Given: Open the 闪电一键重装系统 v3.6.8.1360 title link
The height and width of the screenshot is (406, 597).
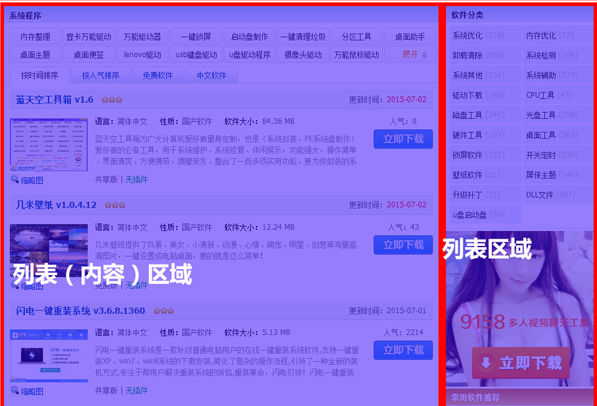Looking at the screenshot, I should tap(80, 311).
